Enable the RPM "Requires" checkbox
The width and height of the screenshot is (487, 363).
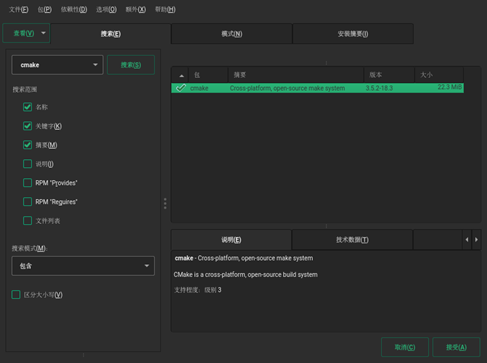27,202
